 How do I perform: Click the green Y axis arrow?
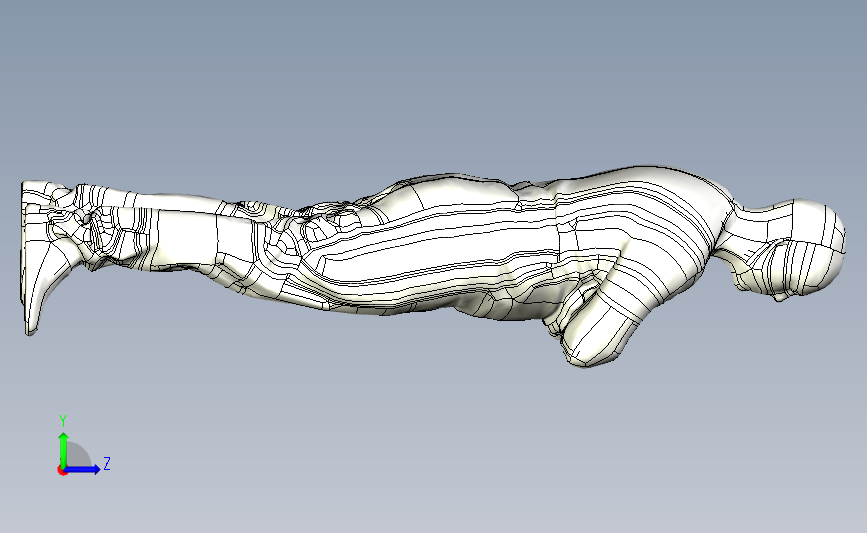point(64,450)
